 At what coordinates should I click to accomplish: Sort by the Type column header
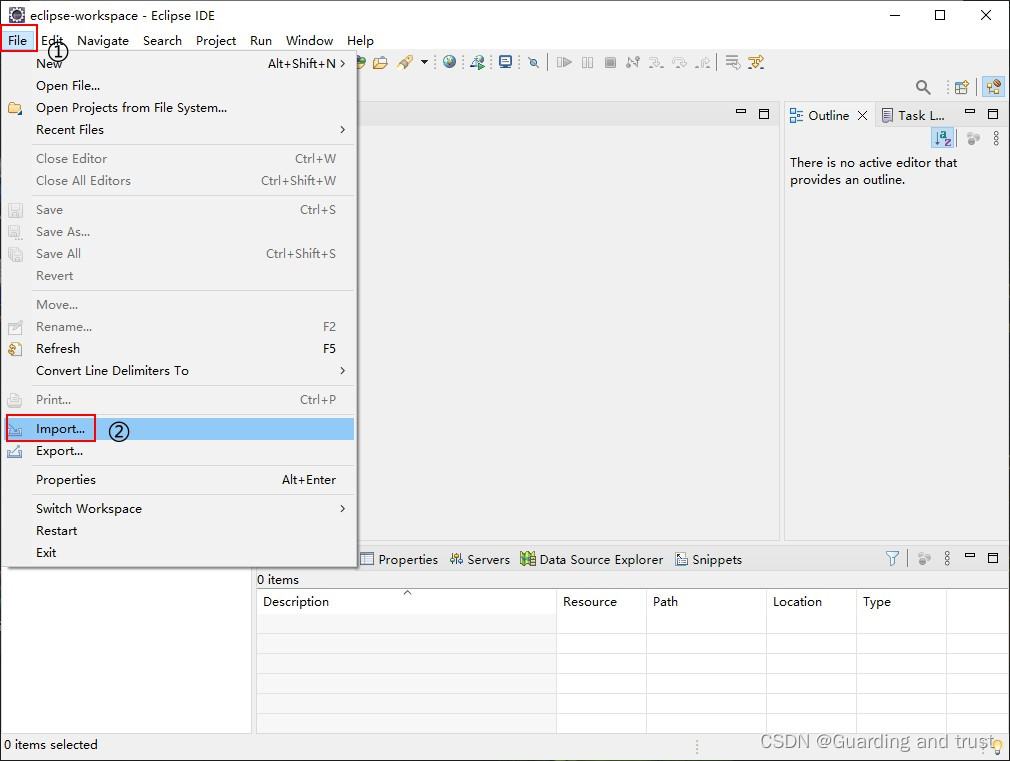point(902,601)
